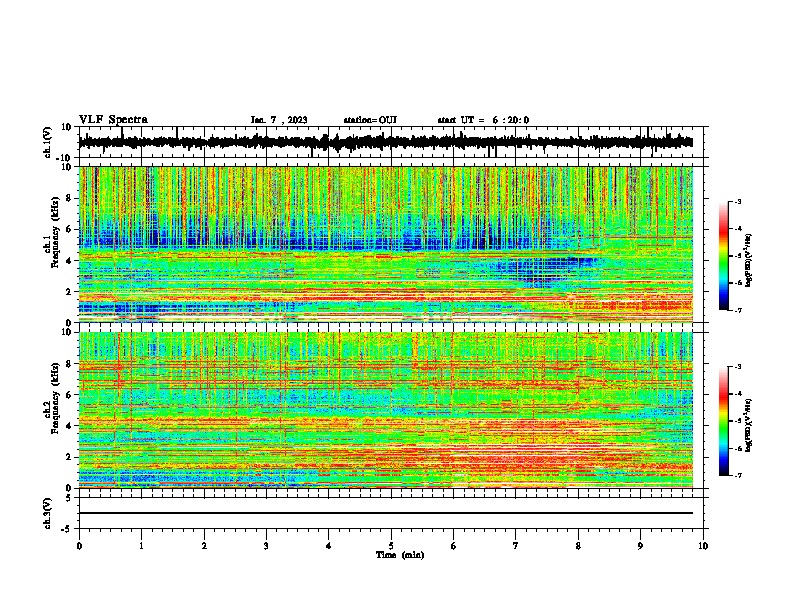Click the 8 kHz tick of ch.2 spectrogram
Viewport: 792px width, 612px height.
(x=70, y=364)
